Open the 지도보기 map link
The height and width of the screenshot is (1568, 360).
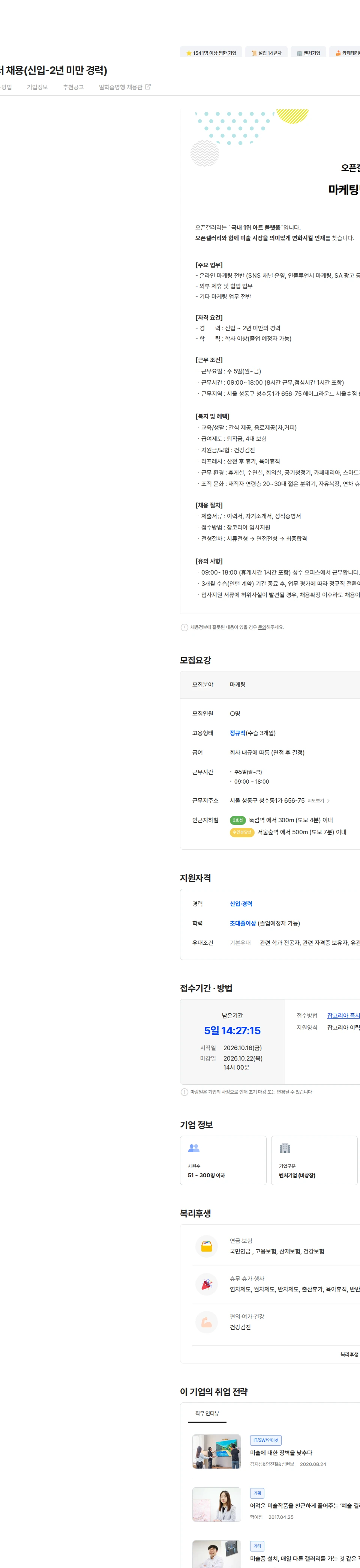pyautogui.click(x=316, y=801)
